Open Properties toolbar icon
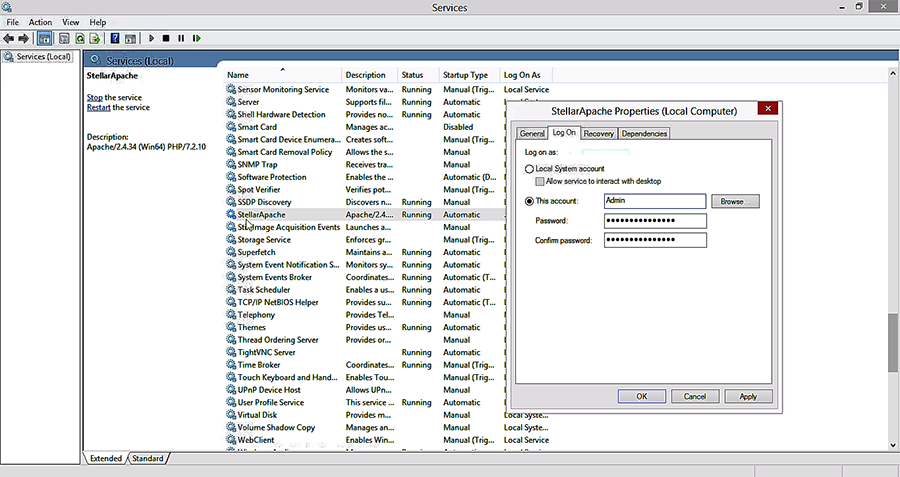900x477 pixels. coord(64,38)
